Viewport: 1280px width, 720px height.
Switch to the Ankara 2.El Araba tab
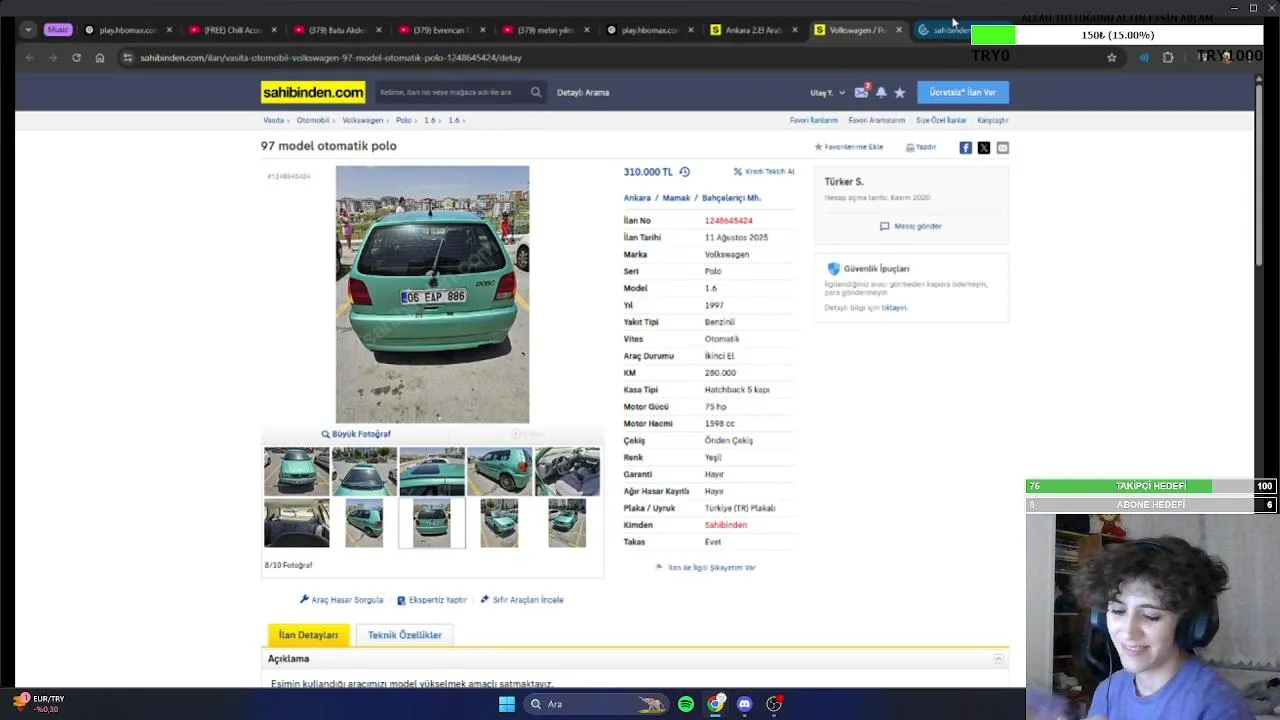pyautogui.click(x=755, y=30)
